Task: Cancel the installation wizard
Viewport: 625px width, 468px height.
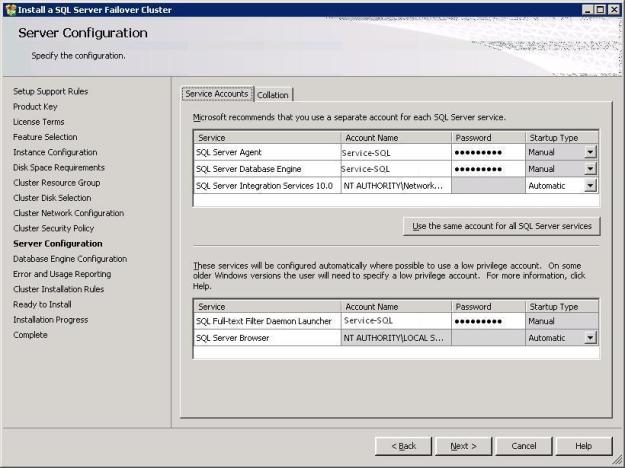Action: pos(523,446)
